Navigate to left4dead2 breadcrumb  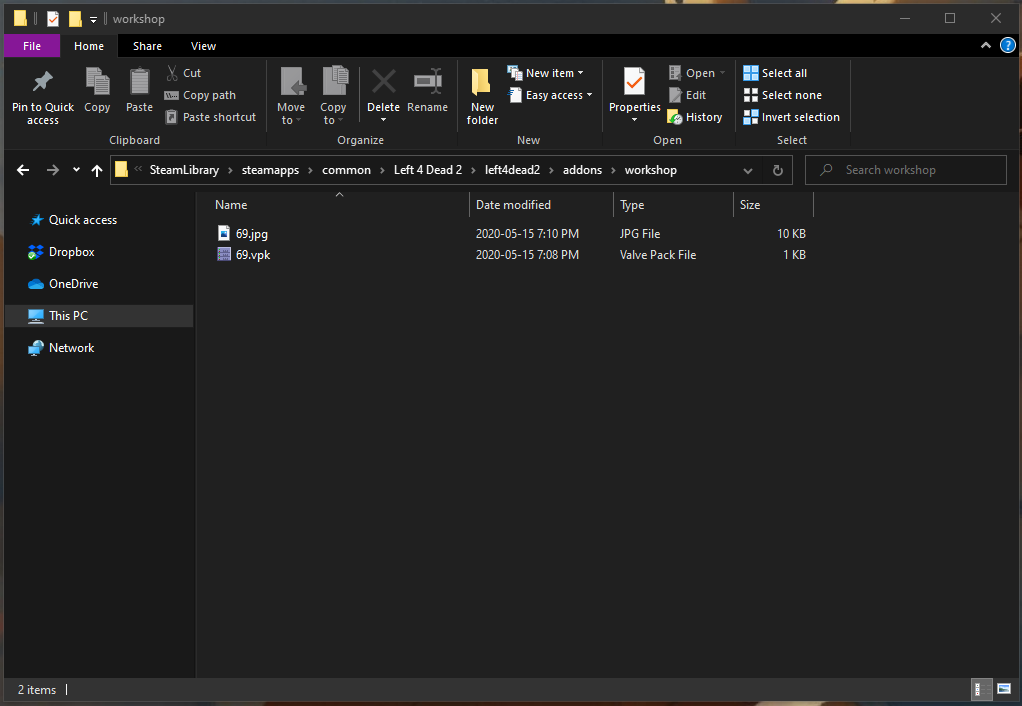pos(512,170)
